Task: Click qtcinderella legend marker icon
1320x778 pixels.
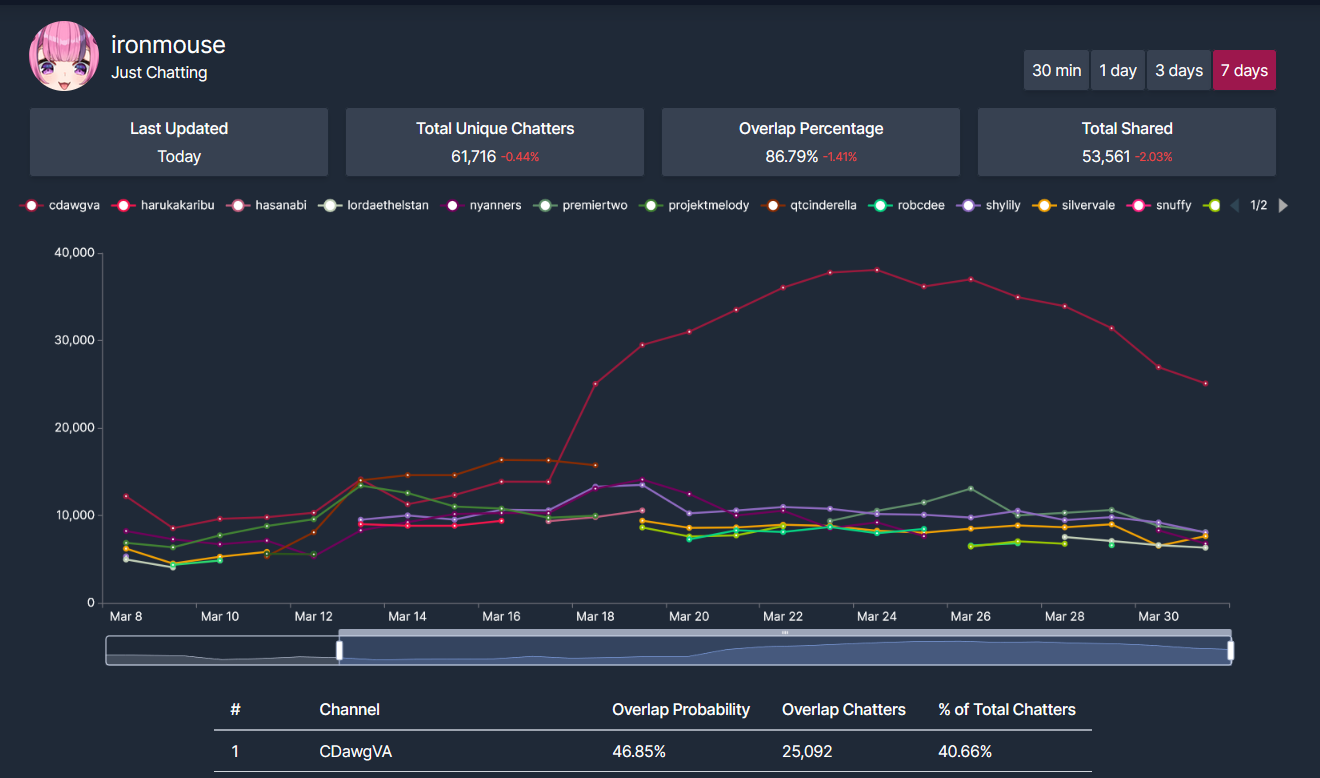Action: point(772,205)
